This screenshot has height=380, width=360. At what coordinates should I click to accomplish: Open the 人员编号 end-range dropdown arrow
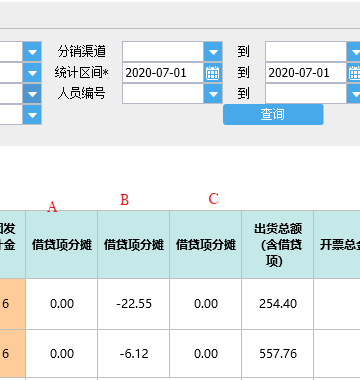(354, 94)
